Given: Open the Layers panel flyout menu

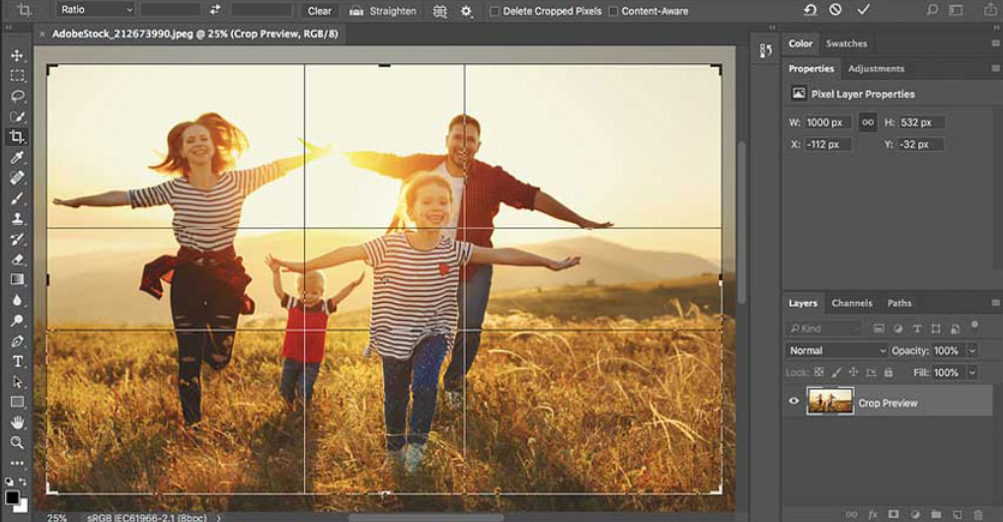Looking at the screenshot, I should (x=995, y=303).
